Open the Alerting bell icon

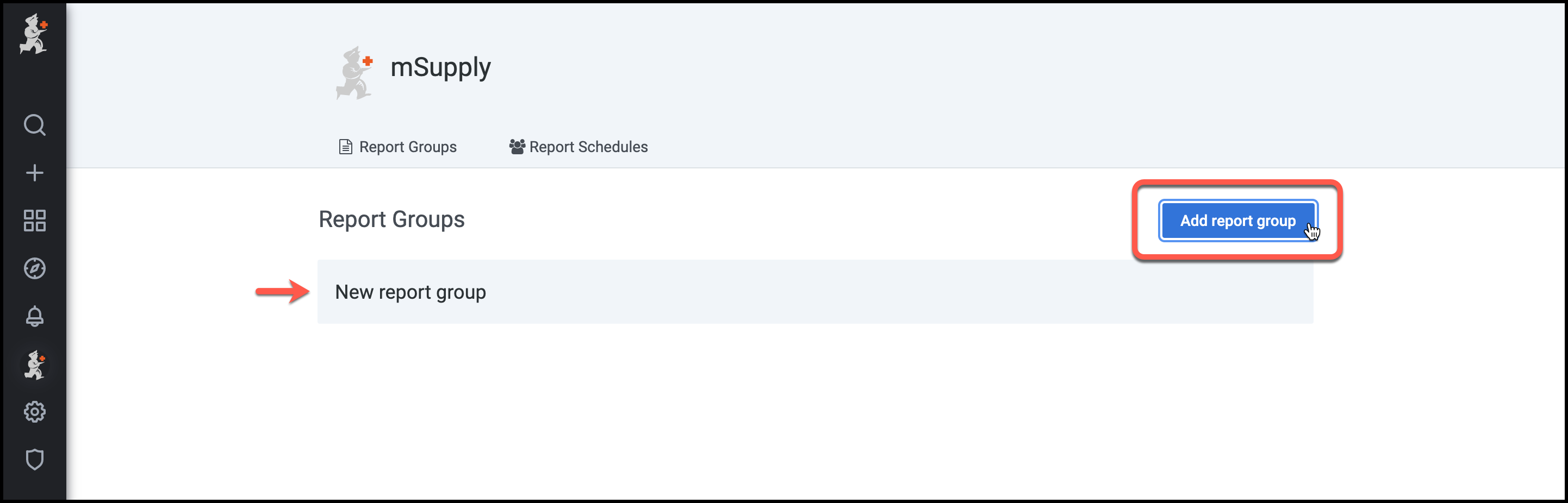click(34, 316)
